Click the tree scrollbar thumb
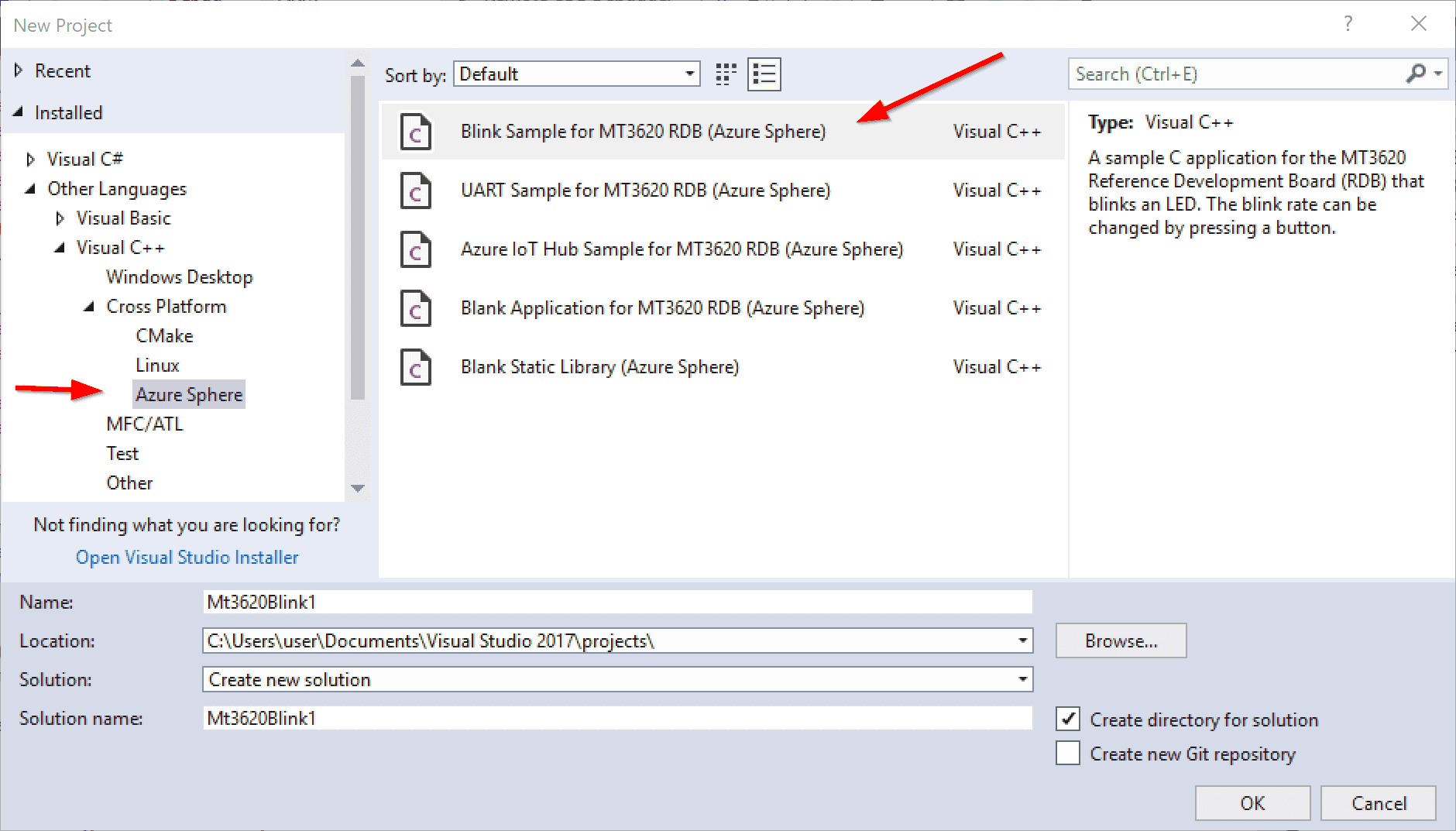 tap(358, 237)
